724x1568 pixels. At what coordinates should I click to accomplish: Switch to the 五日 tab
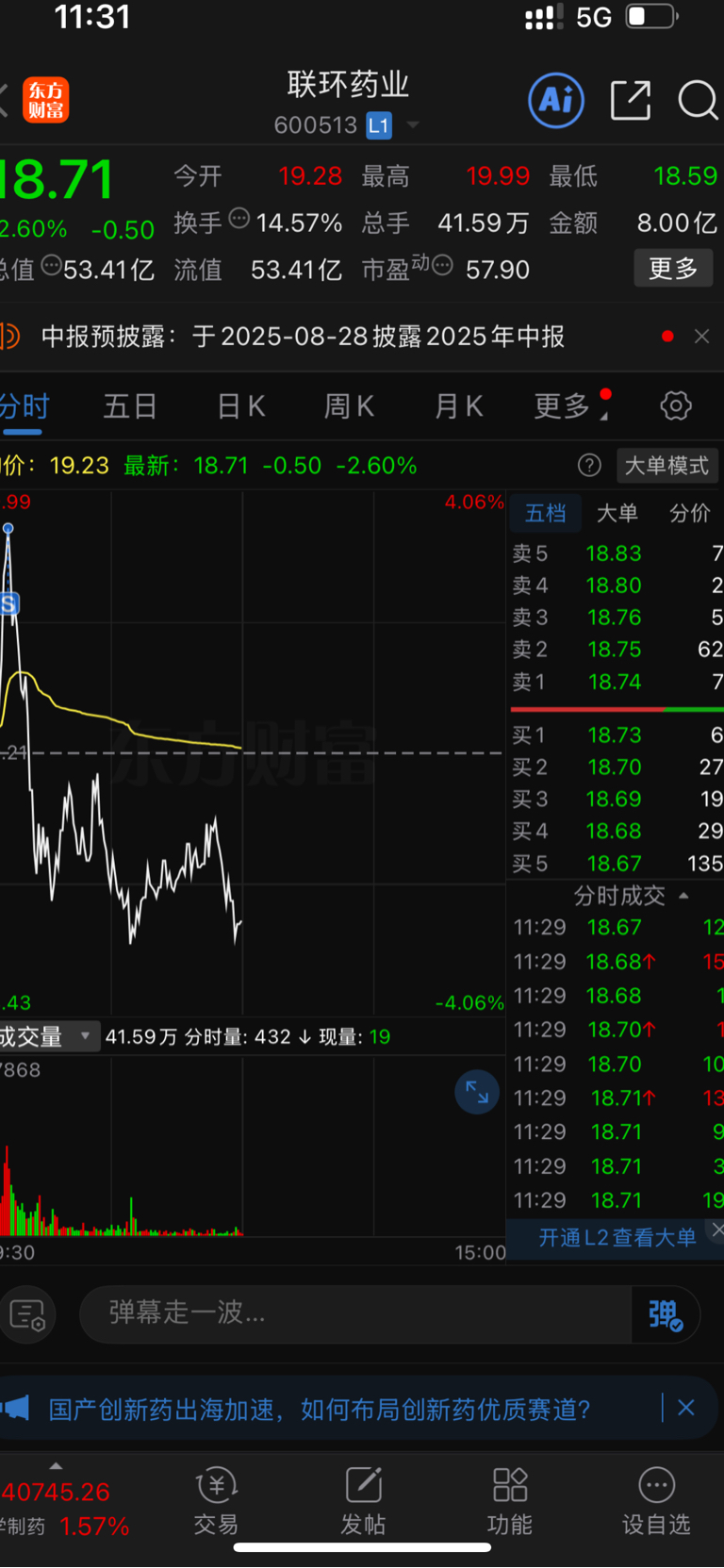point(130,406)
